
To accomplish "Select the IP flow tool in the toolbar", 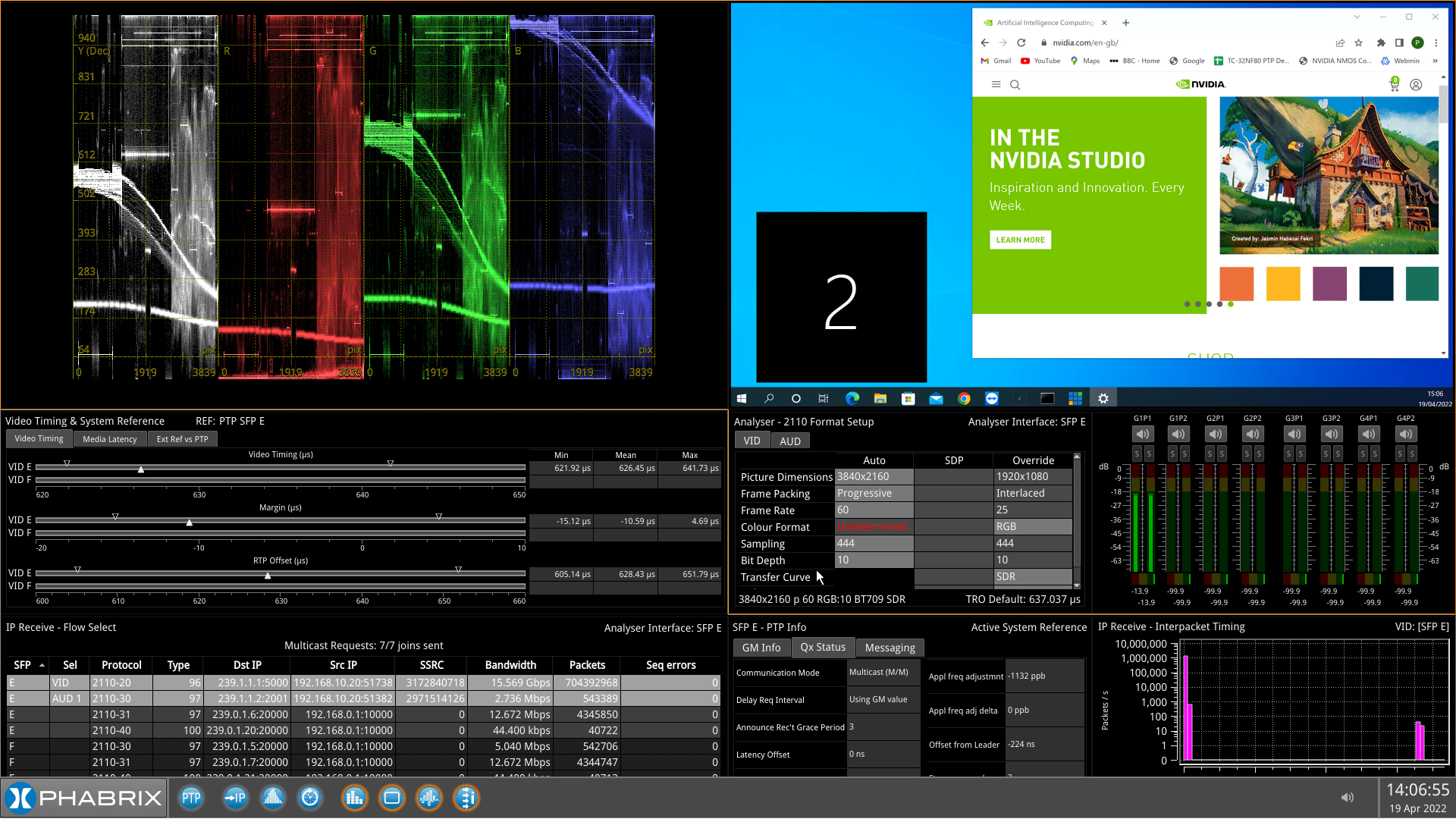I will pos(235,798).
